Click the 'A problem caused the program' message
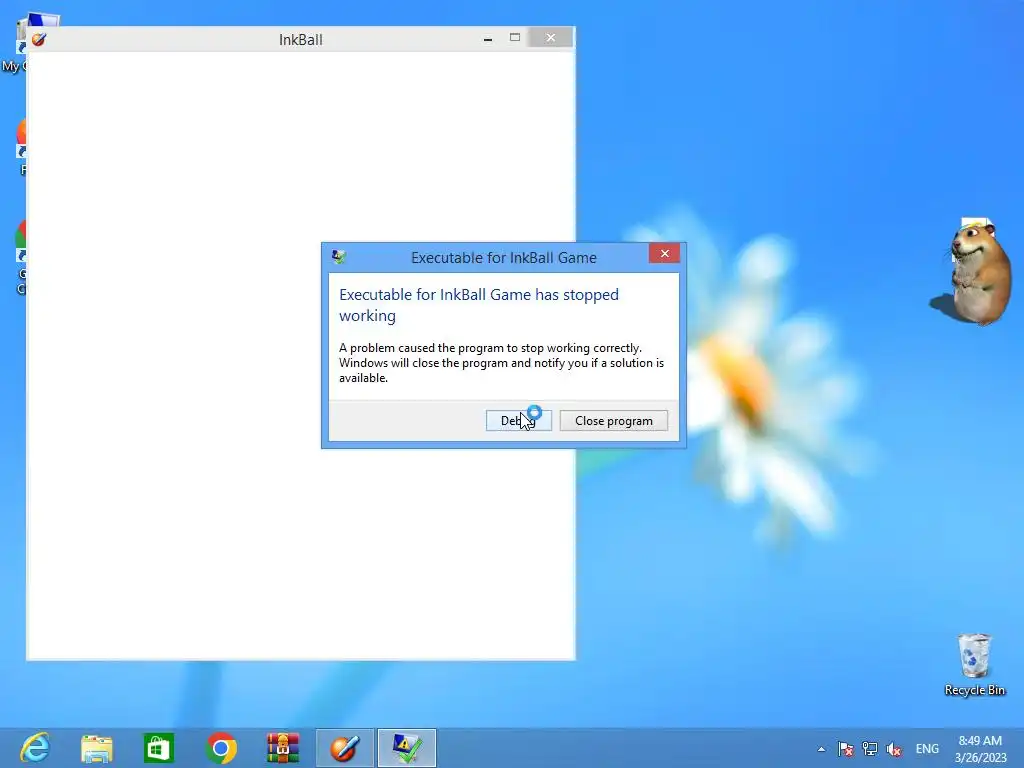Viewport: 1024px width, 768px height. point(502,362)
